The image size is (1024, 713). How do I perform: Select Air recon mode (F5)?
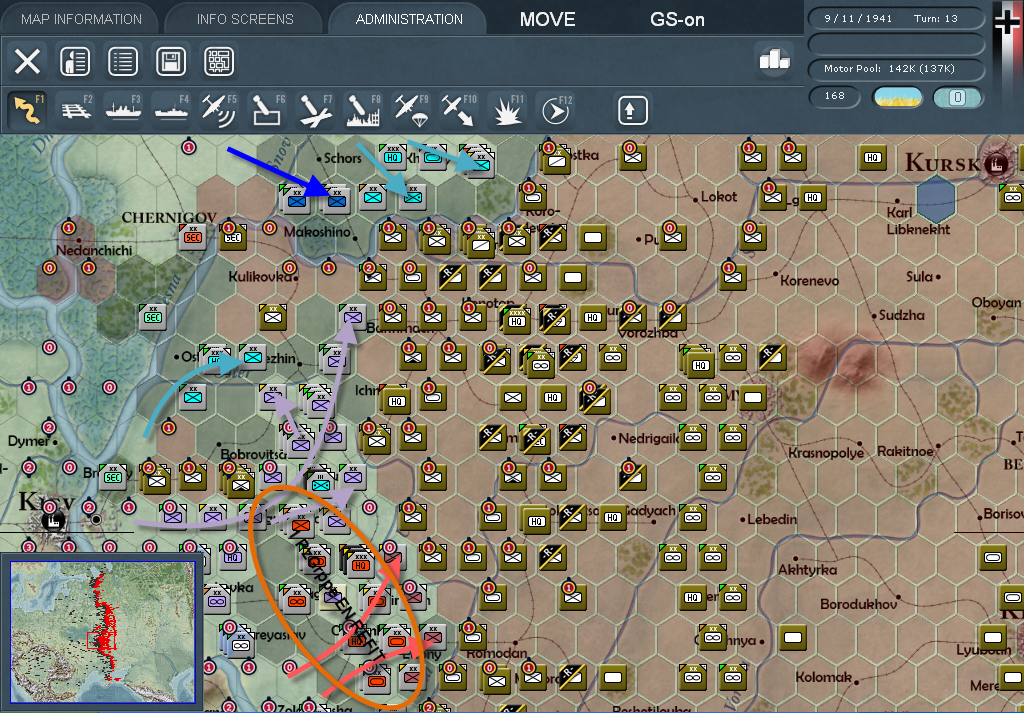click(219, 110)
